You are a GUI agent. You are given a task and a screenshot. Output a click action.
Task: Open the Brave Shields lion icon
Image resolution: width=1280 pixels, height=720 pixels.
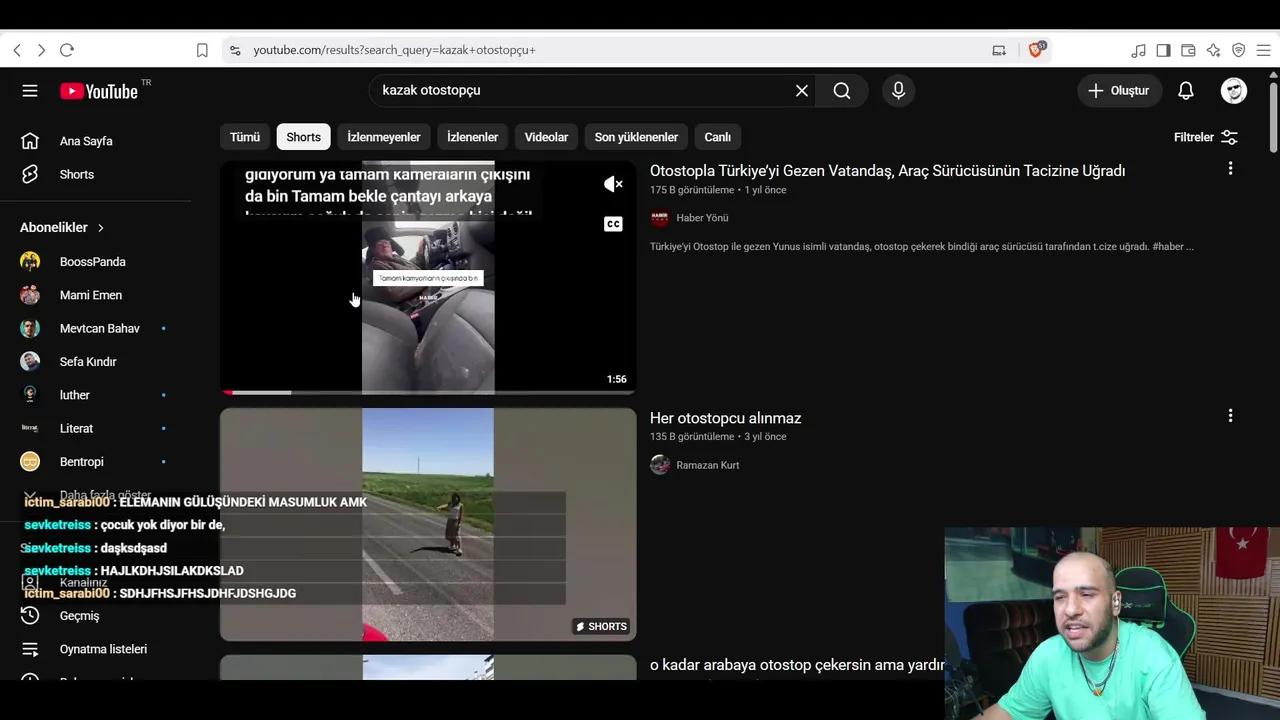[x=1036, y=50]
